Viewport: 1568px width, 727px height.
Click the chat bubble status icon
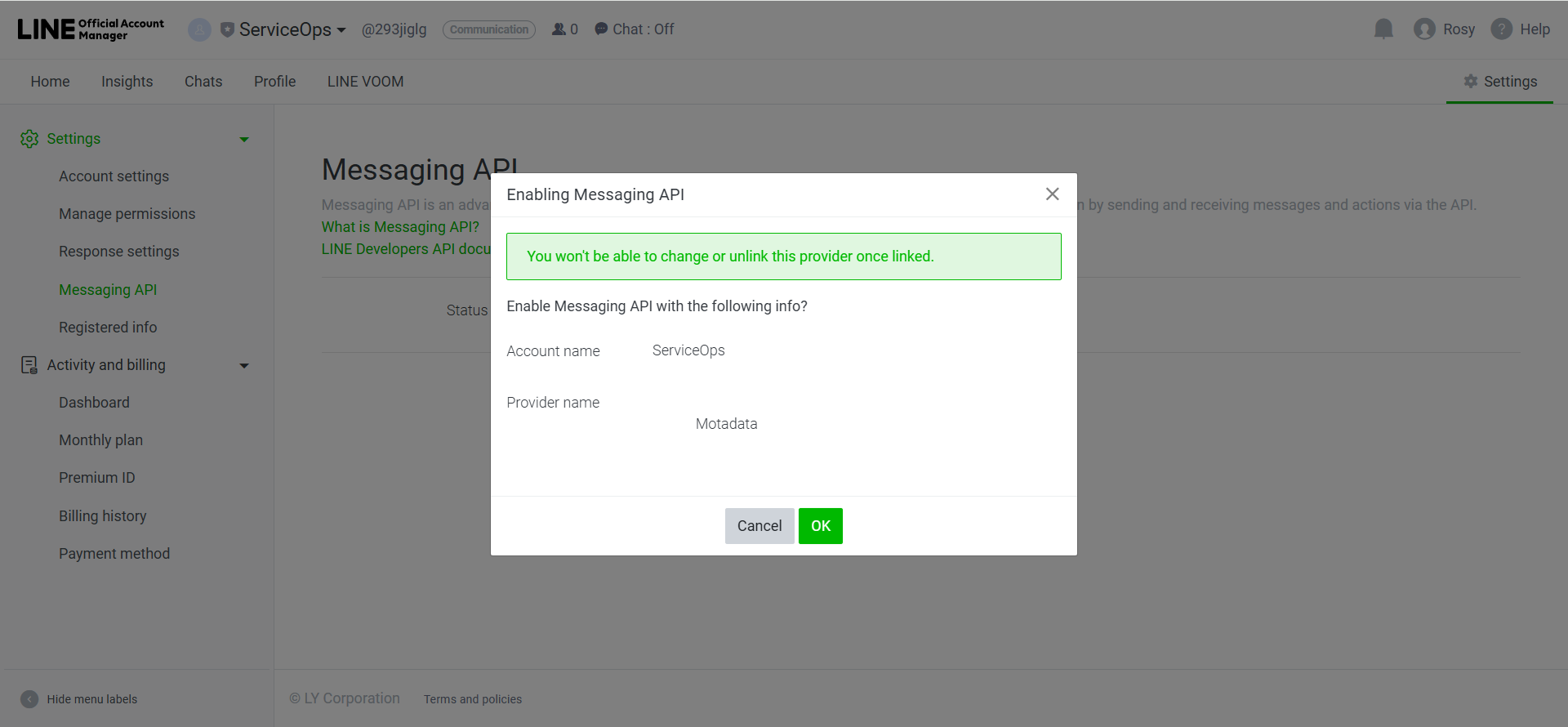tap(601, 29)
